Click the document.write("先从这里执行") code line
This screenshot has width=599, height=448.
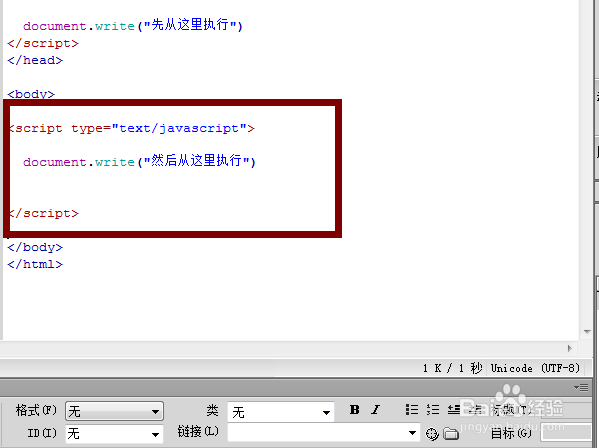(x=133, y=26)
